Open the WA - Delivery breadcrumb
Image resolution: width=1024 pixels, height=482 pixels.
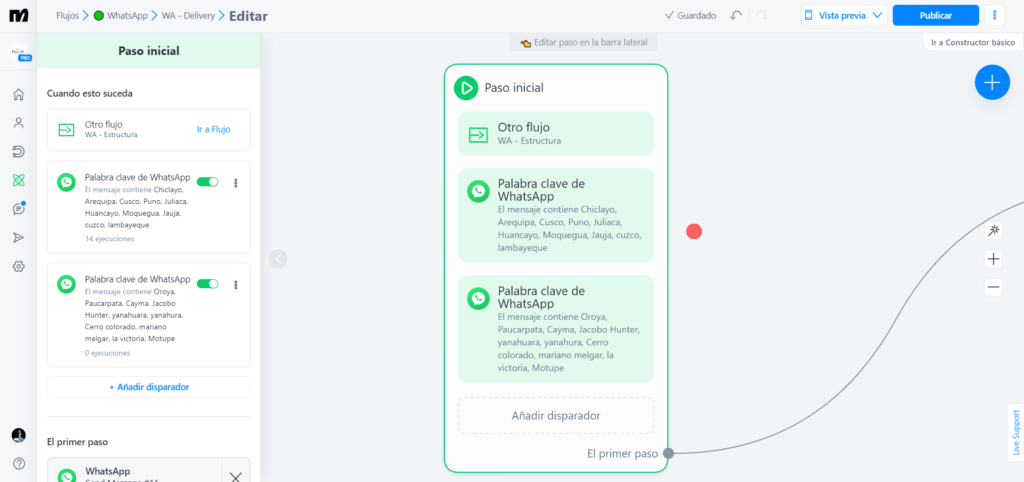(188, 15)
